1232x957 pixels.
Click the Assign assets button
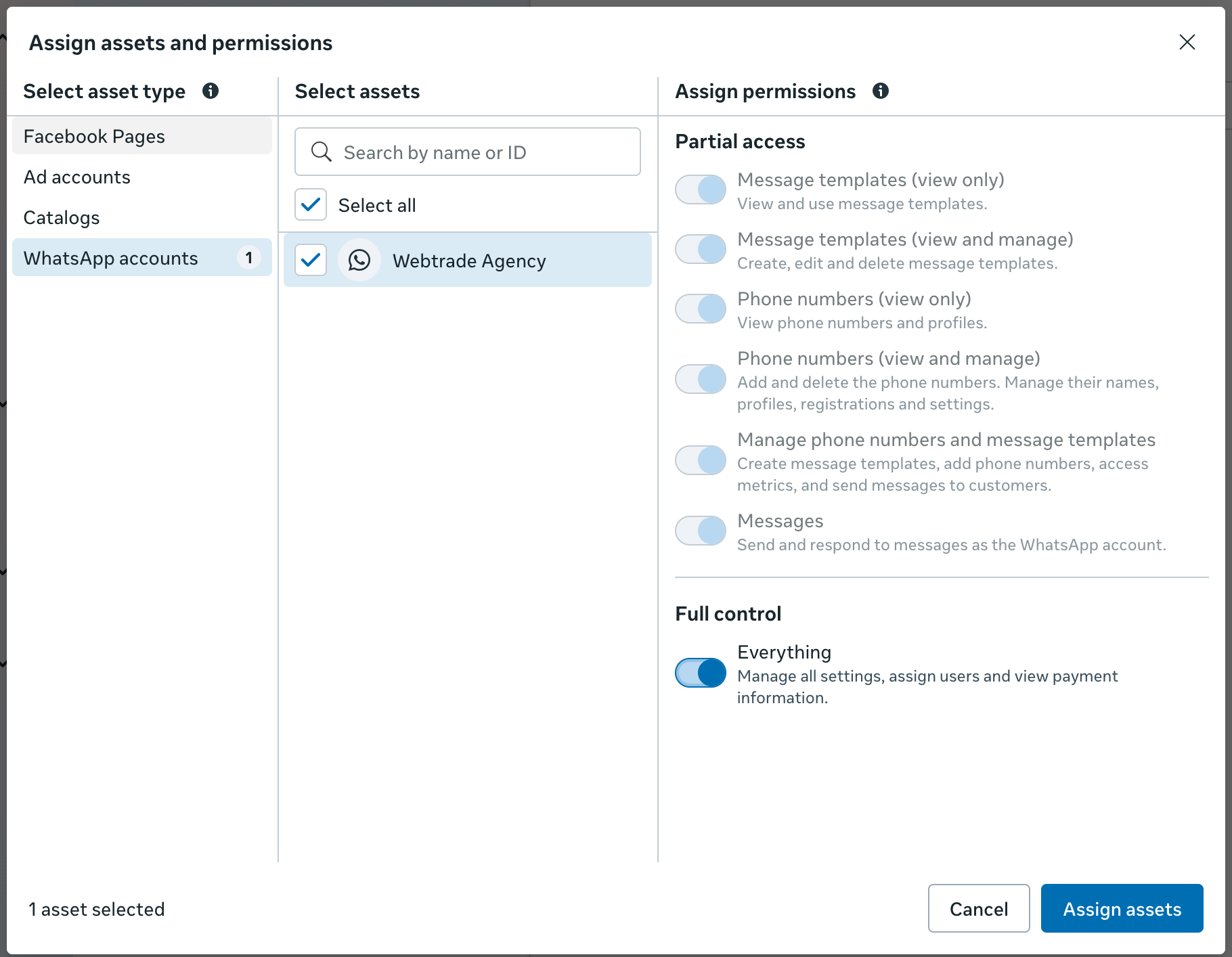point(1122,908)
